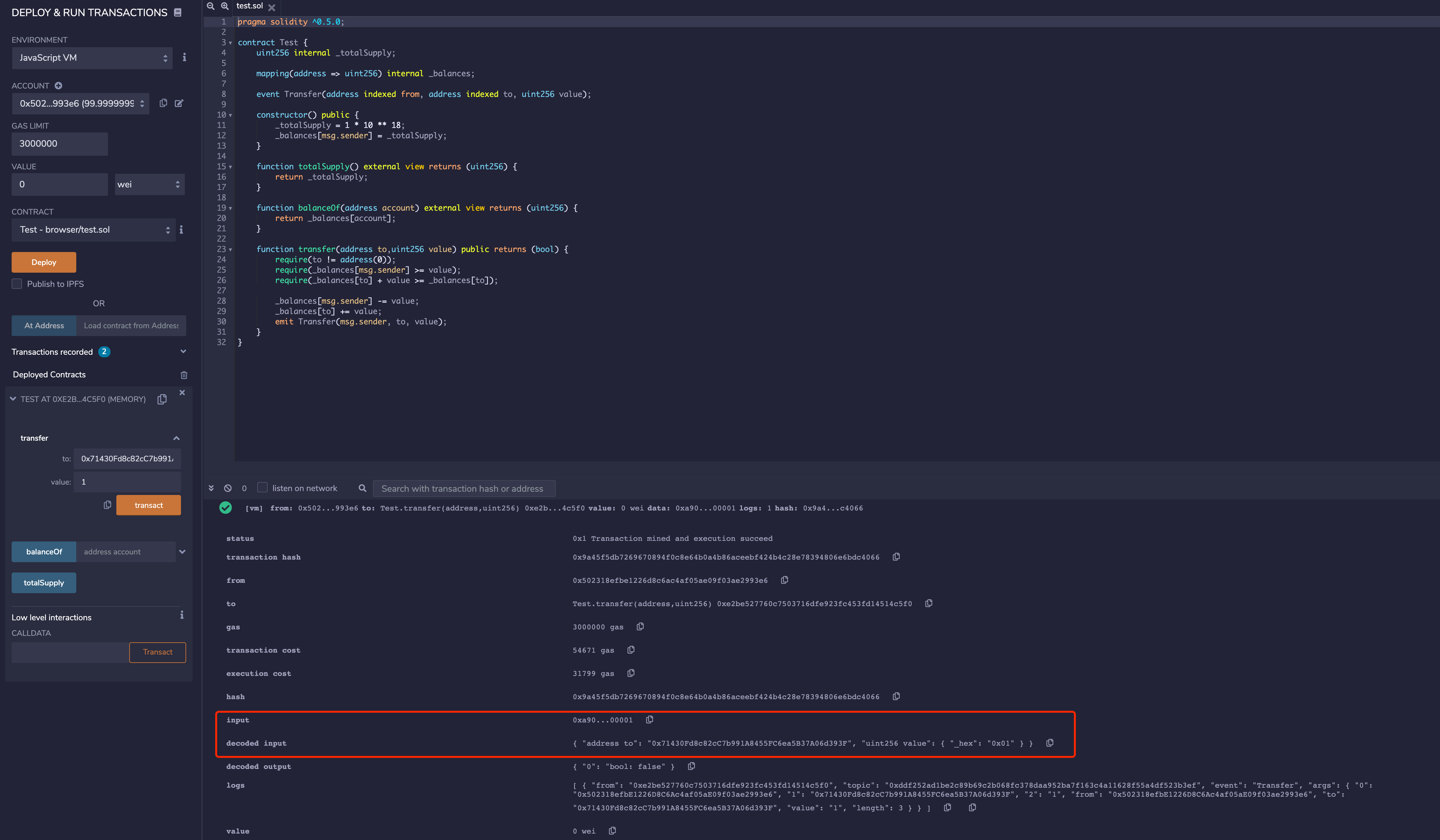Click the clear console icon
This screenshot has width=1440, height=840.
pos(228,488)
